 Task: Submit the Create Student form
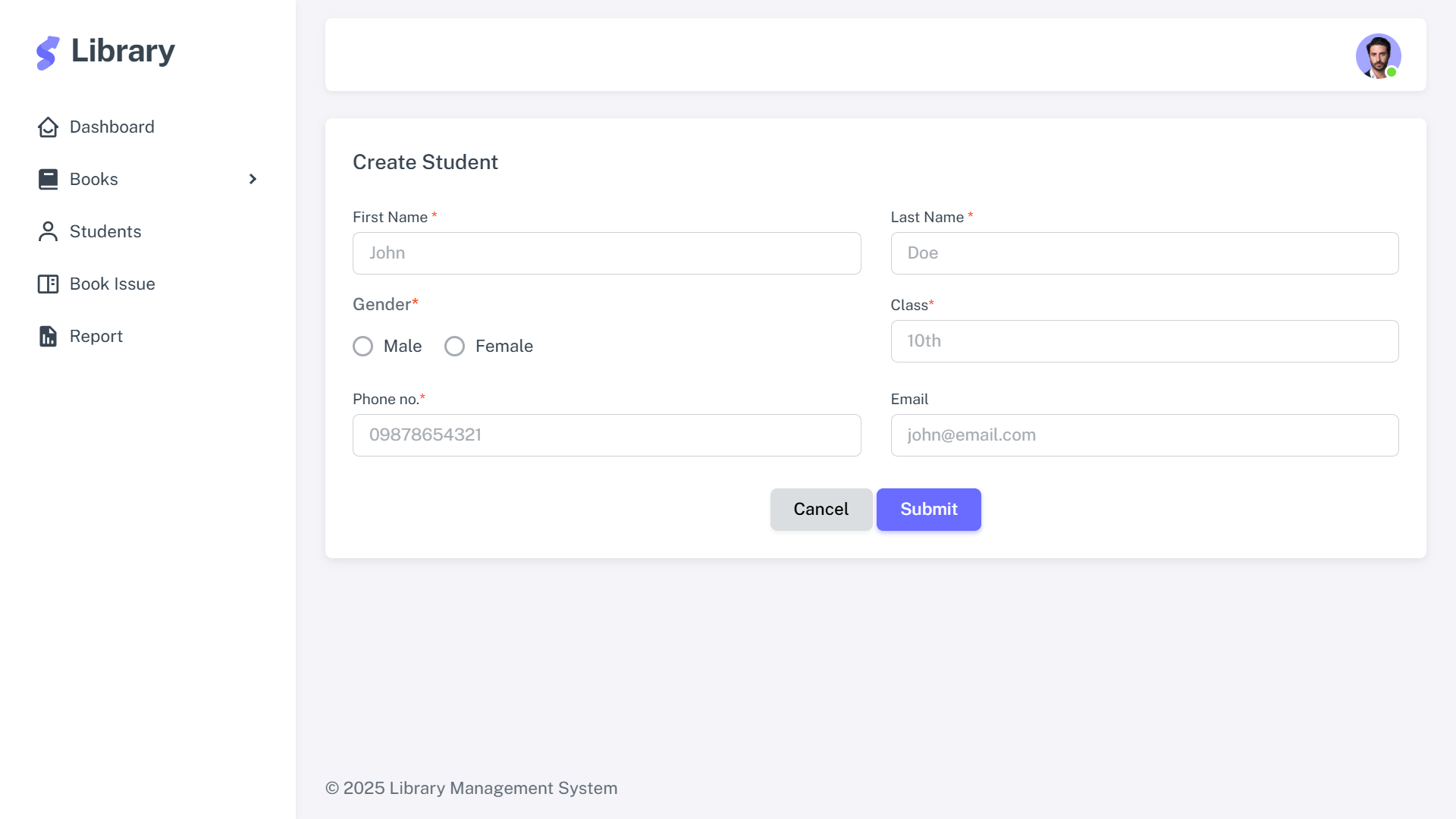coord(929,510)
